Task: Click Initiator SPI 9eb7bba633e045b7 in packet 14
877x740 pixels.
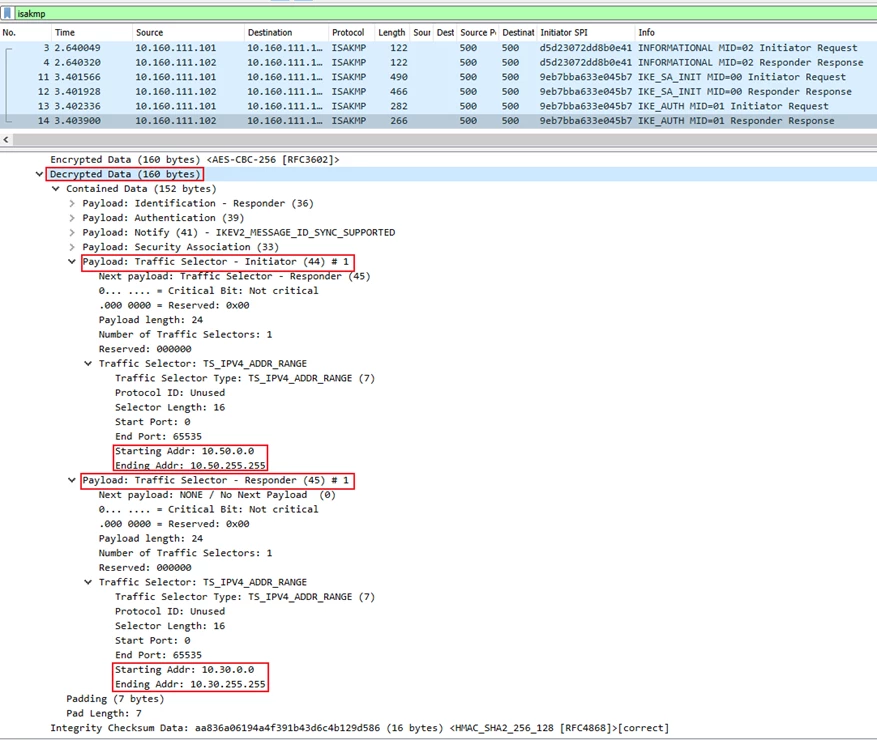Action: (586, 121)
